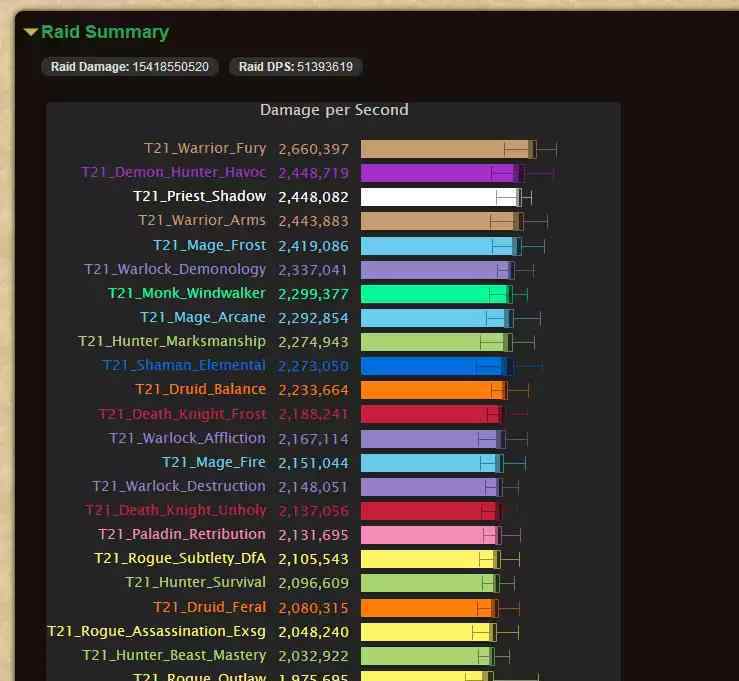Click the T21_Monk_Windwalker label

click(187, 294)
